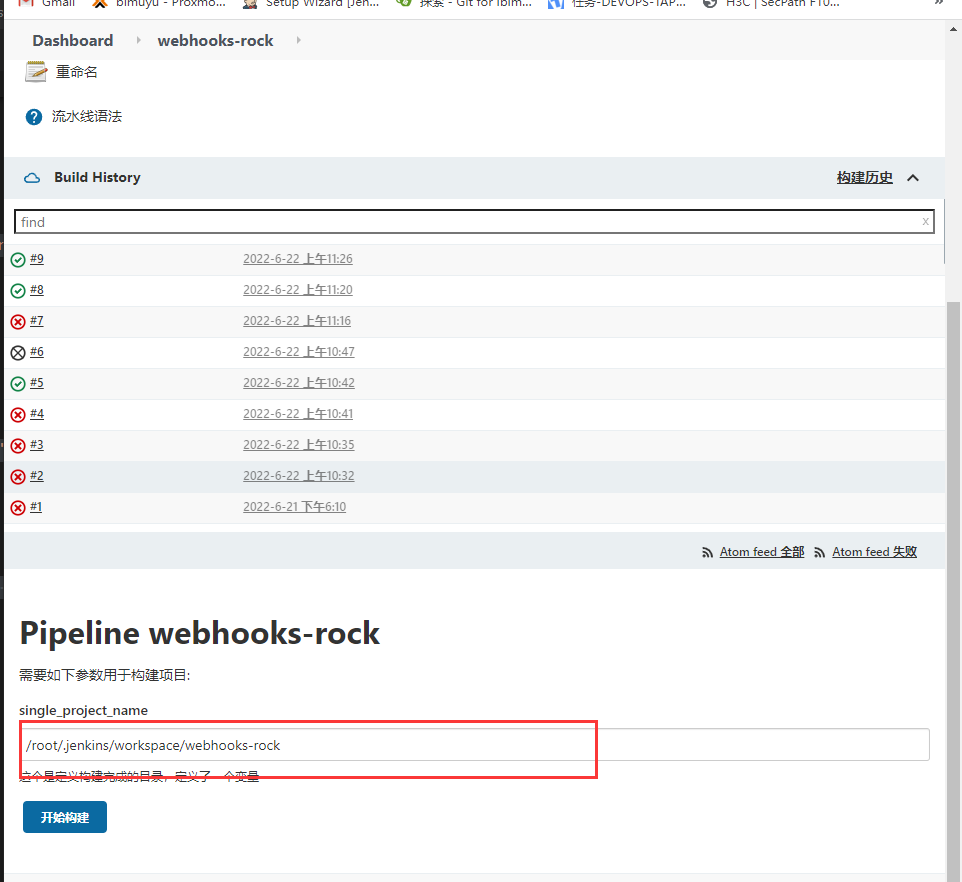962x882 pixels.
Task: Click the red failure icon of build #7
Action: (x=16, y=321)
